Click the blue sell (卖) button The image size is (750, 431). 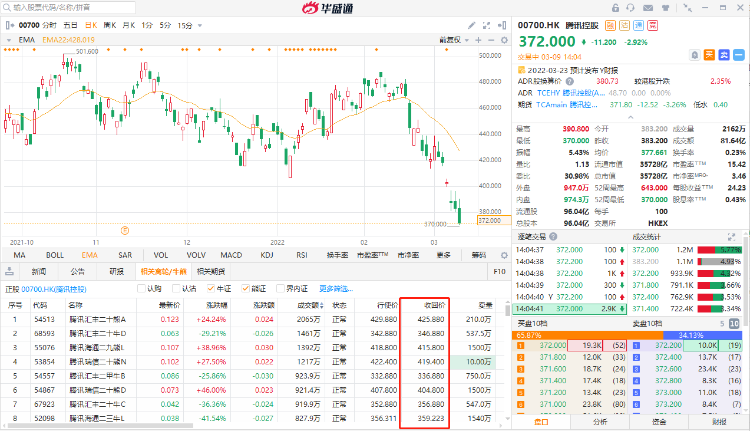pos(724,55)
